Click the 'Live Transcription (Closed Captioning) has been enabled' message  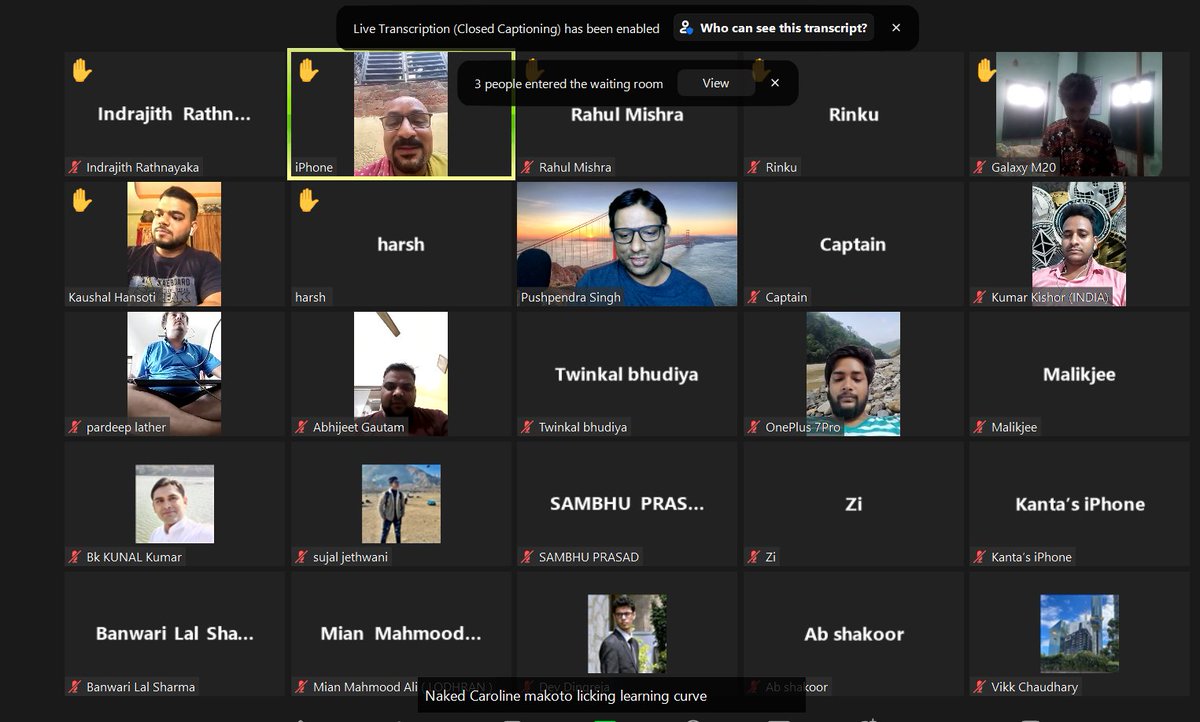[506, 28]
